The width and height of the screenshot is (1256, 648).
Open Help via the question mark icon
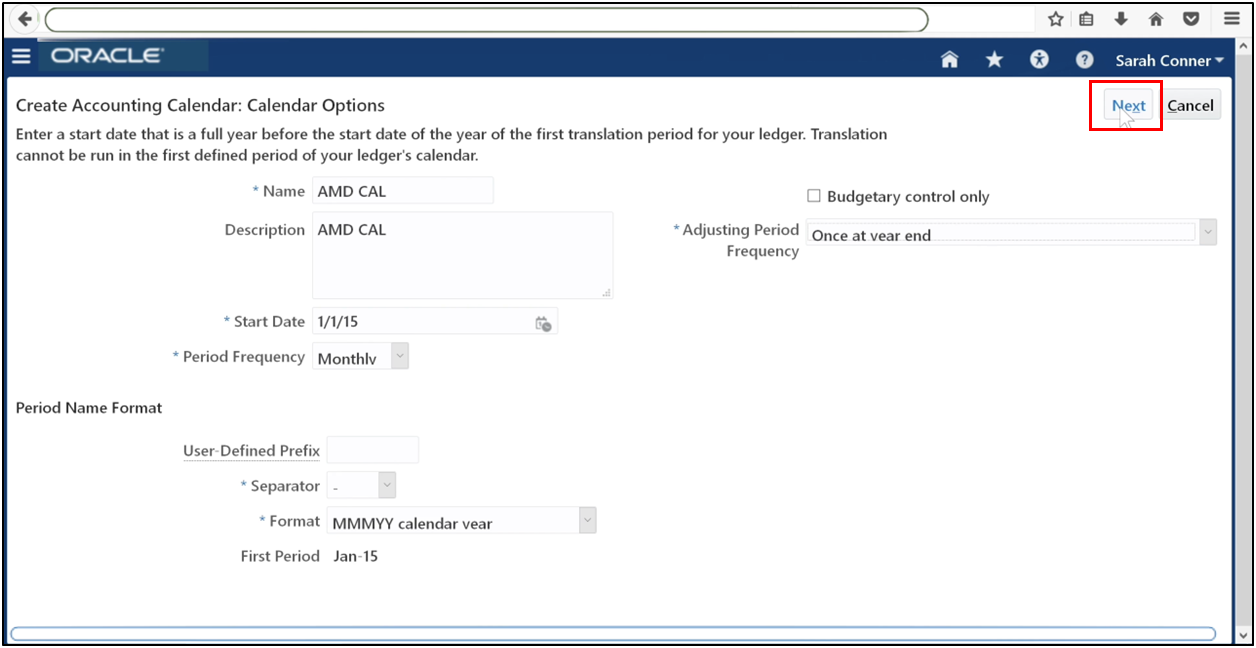click(1083, 60)
